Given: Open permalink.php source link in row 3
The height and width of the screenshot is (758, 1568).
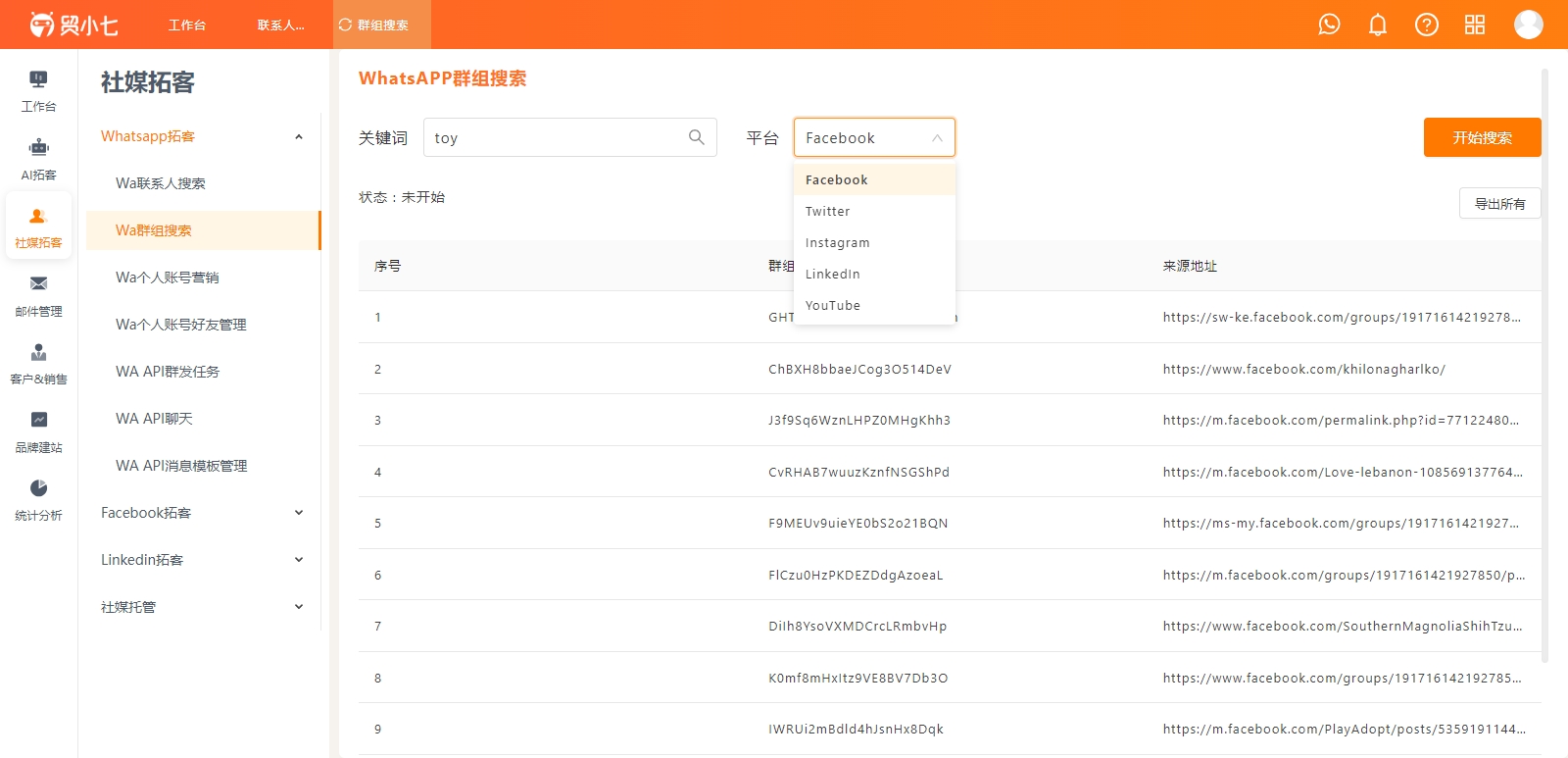Looking at the screenshot, I should point(1342,420).
